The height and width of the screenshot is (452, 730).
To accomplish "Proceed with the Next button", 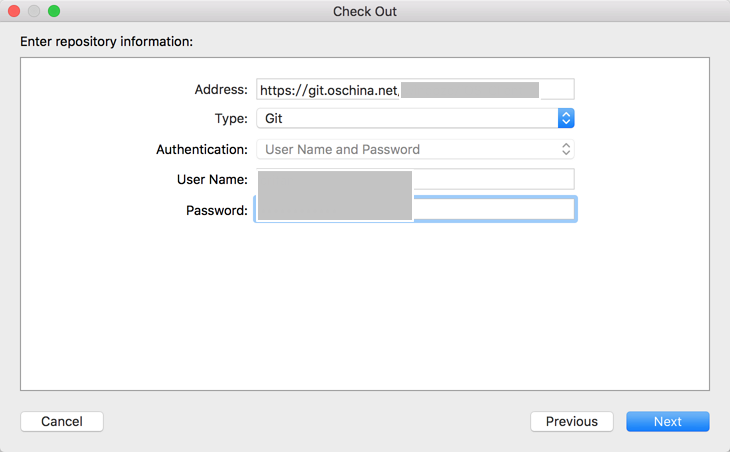I will [x=668, y=421].
